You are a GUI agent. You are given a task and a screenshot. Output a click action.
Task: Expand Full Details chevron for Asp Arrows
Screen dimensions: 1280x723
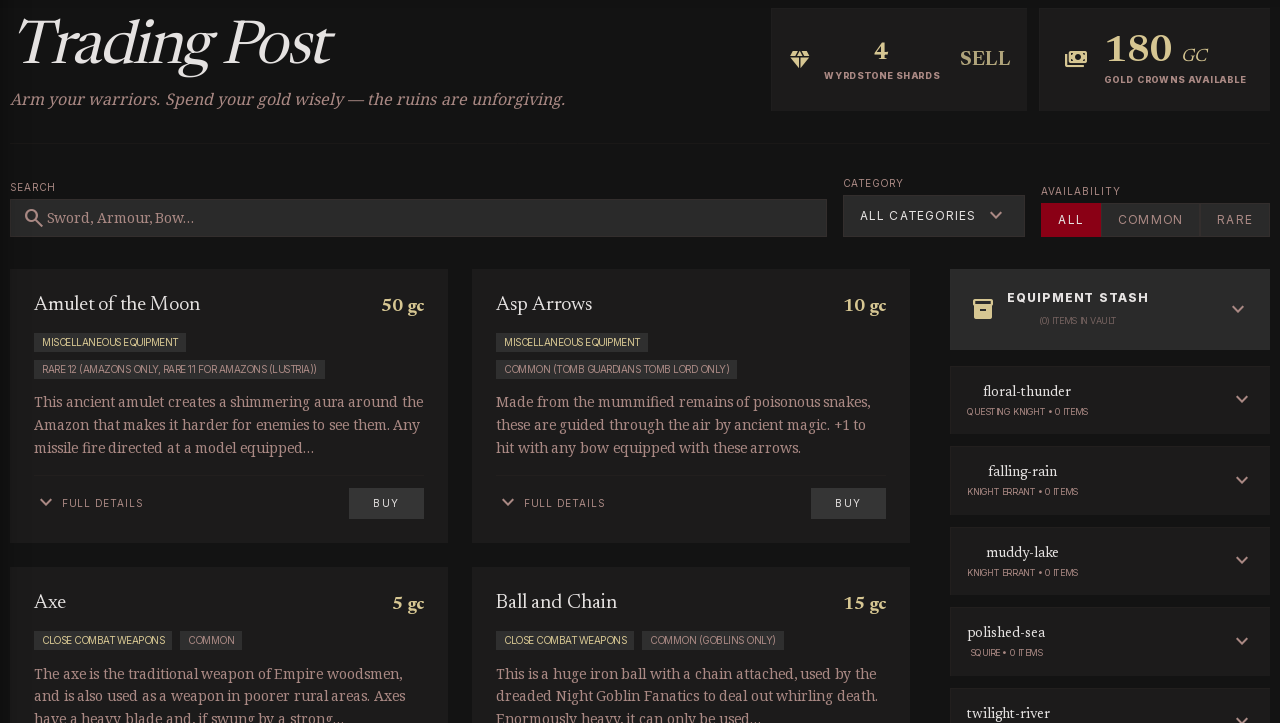point(508,502)
